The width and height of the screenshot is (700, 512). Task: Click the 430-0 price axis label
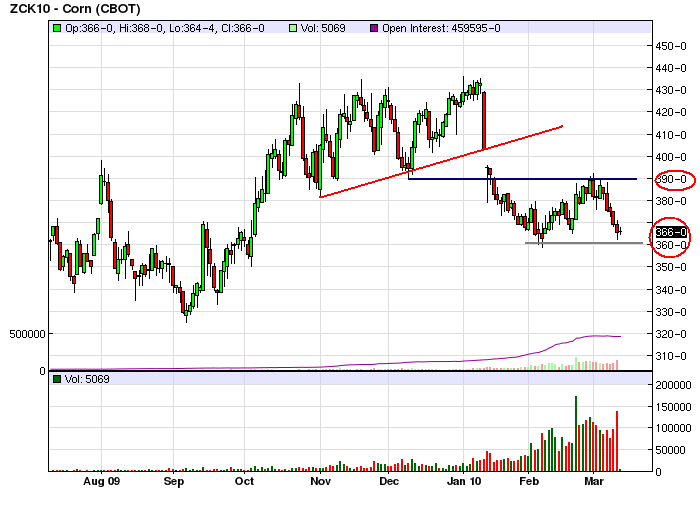pyautogui.click(x=671, y=90)
